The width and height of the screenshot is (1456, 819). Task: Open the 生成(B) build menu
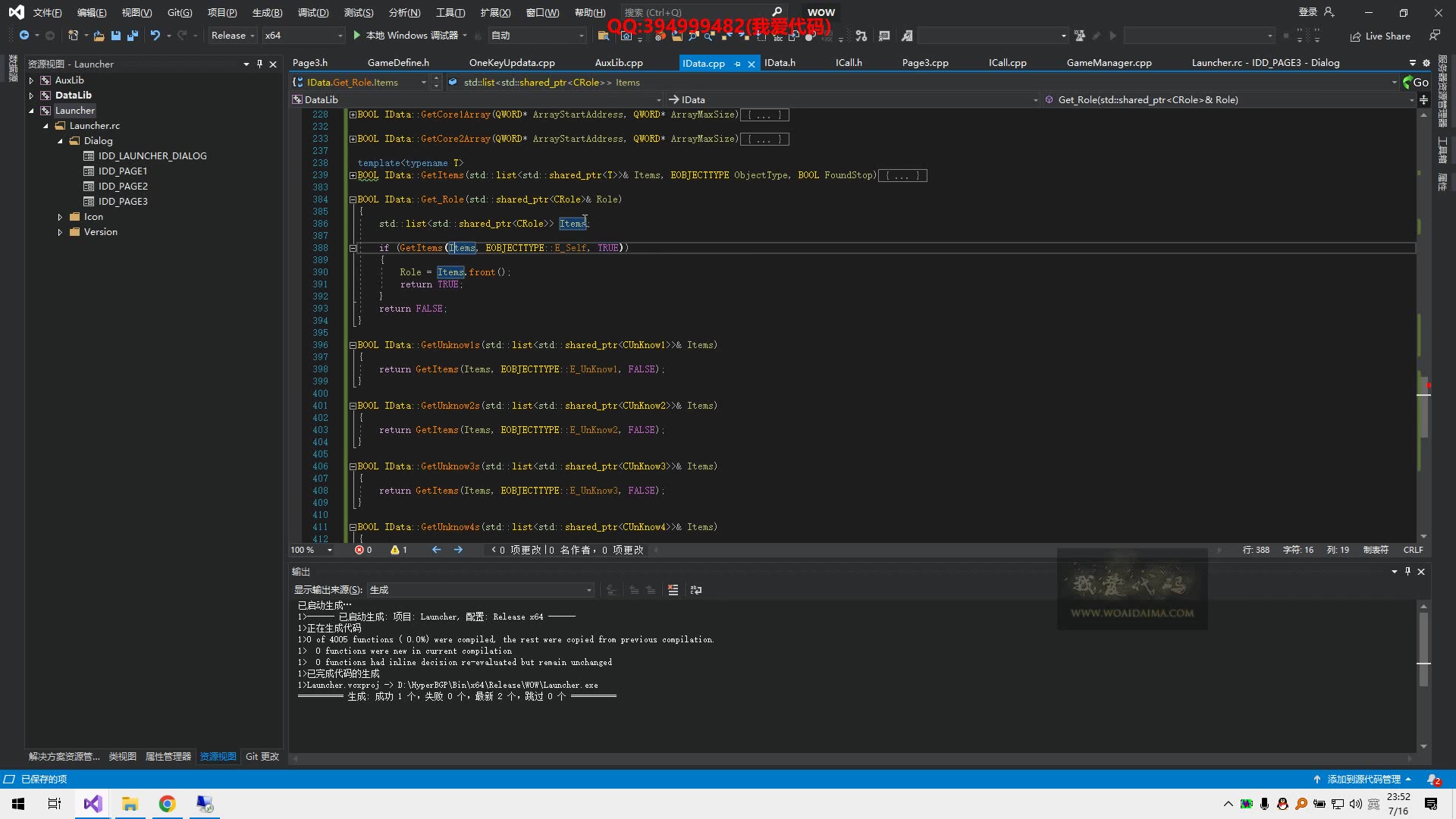tap(267, 12)
